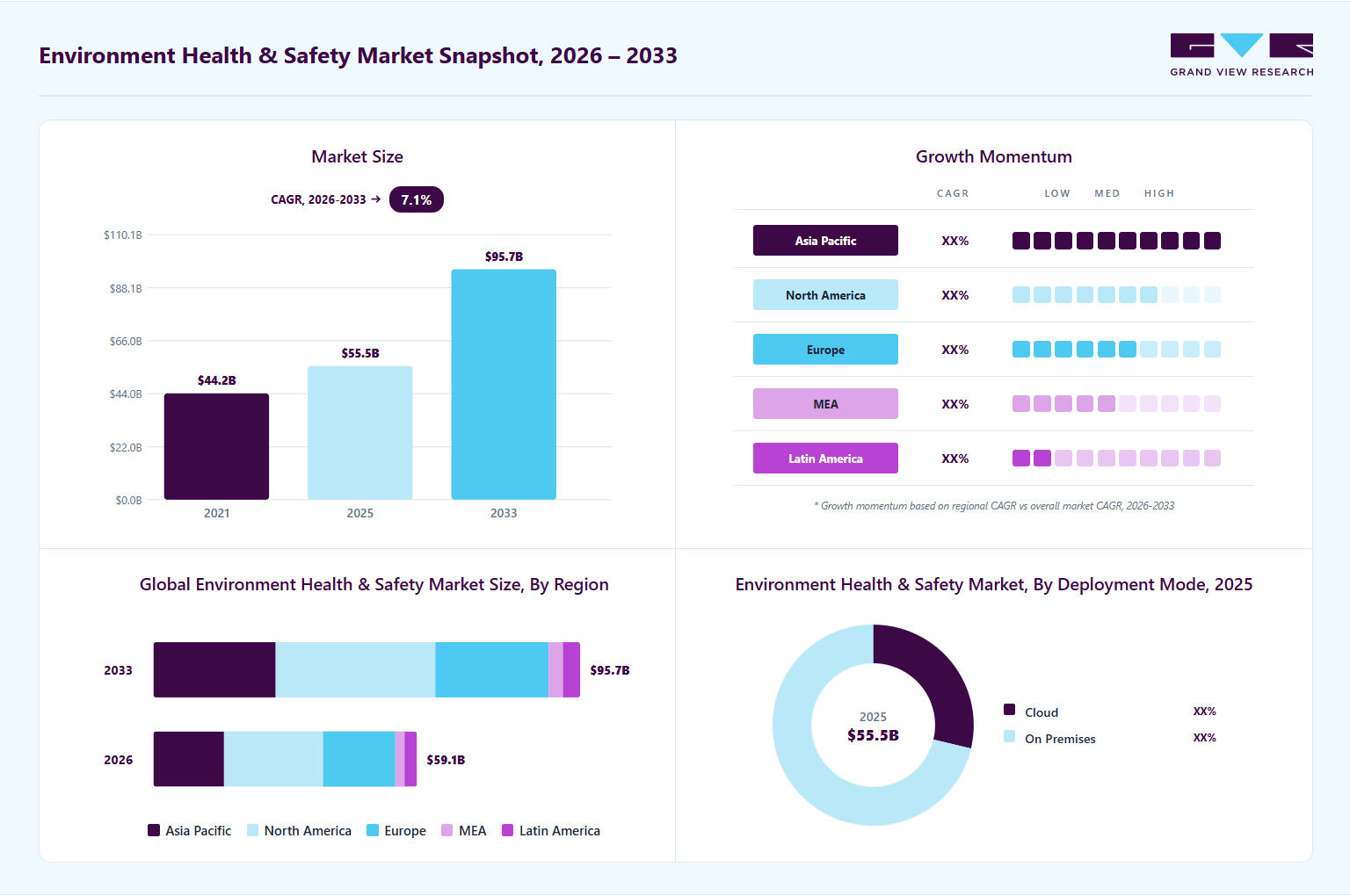The image size is (1350, 896).
Task: Click the XX% value beside Cloud
Action: (x=1204, y=712)
